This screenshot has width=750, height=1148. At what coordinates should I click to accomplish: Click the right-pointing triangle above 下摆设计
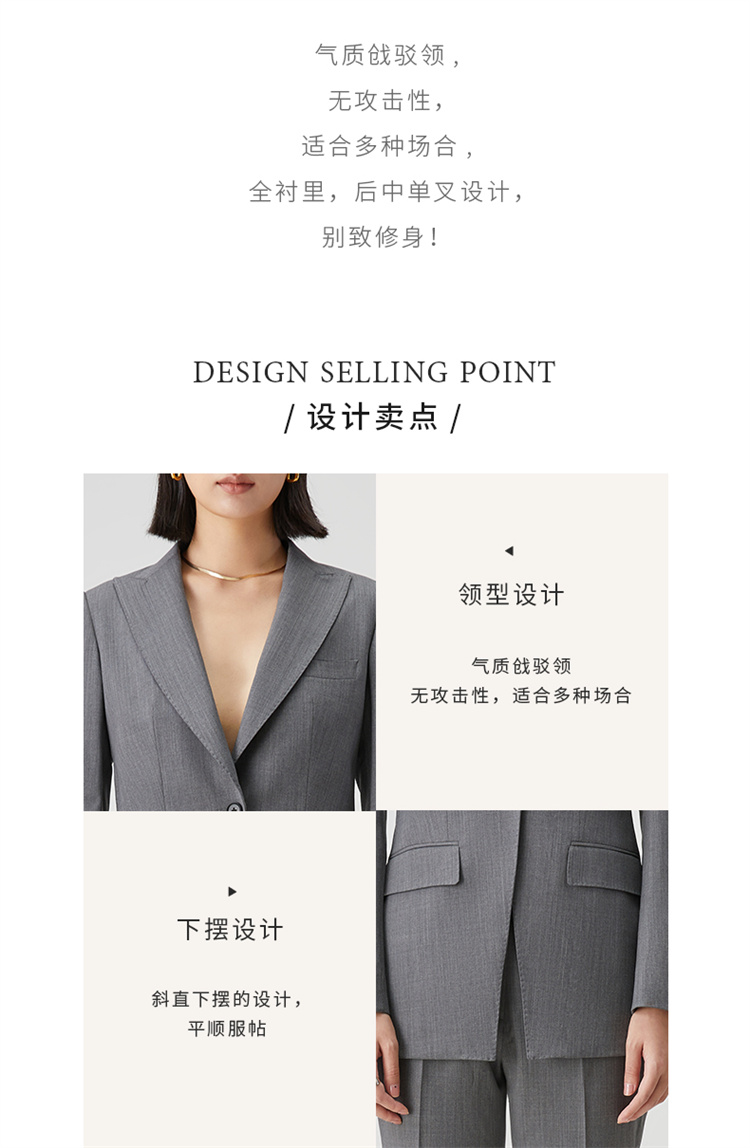pos(232,891)
